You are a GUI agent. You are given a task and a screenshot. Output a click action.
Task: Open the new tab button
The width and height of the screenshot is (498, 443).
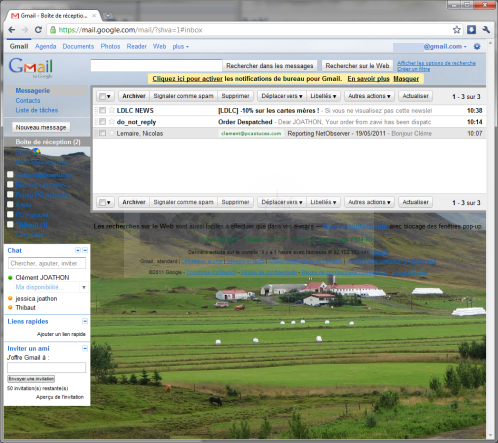pyautogui.click(x=108, y=16)
